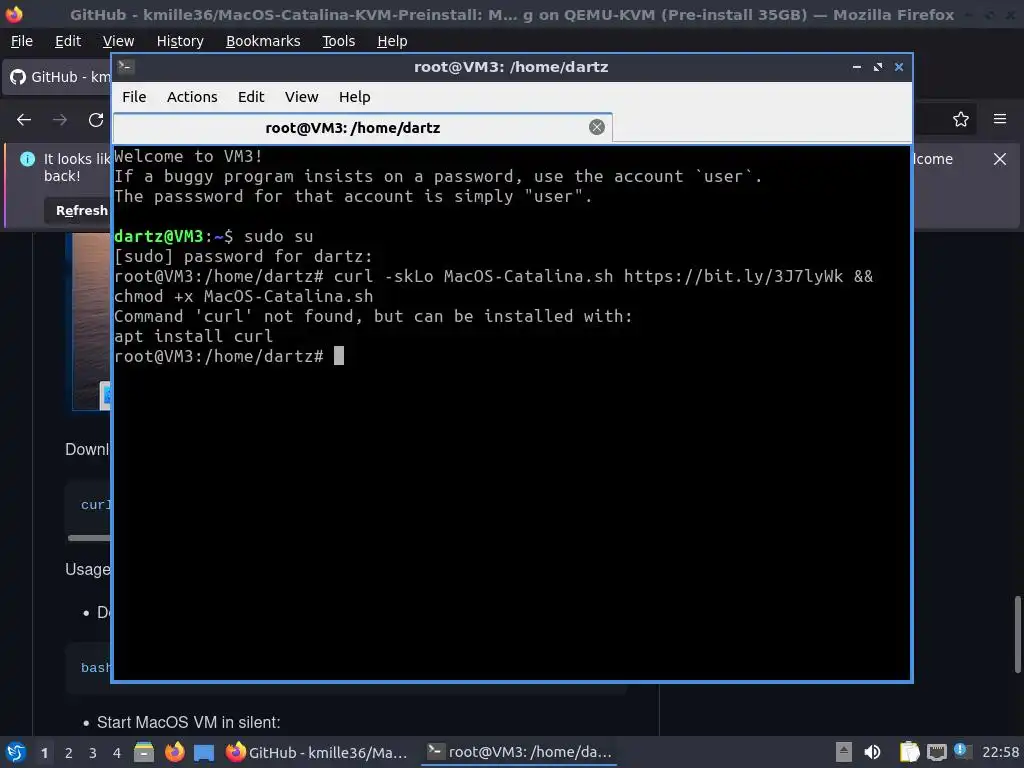Click the terminal icon in the window title bar
Image resolution: width=1024 pixels, height=768 pixels.
[126, 66]
